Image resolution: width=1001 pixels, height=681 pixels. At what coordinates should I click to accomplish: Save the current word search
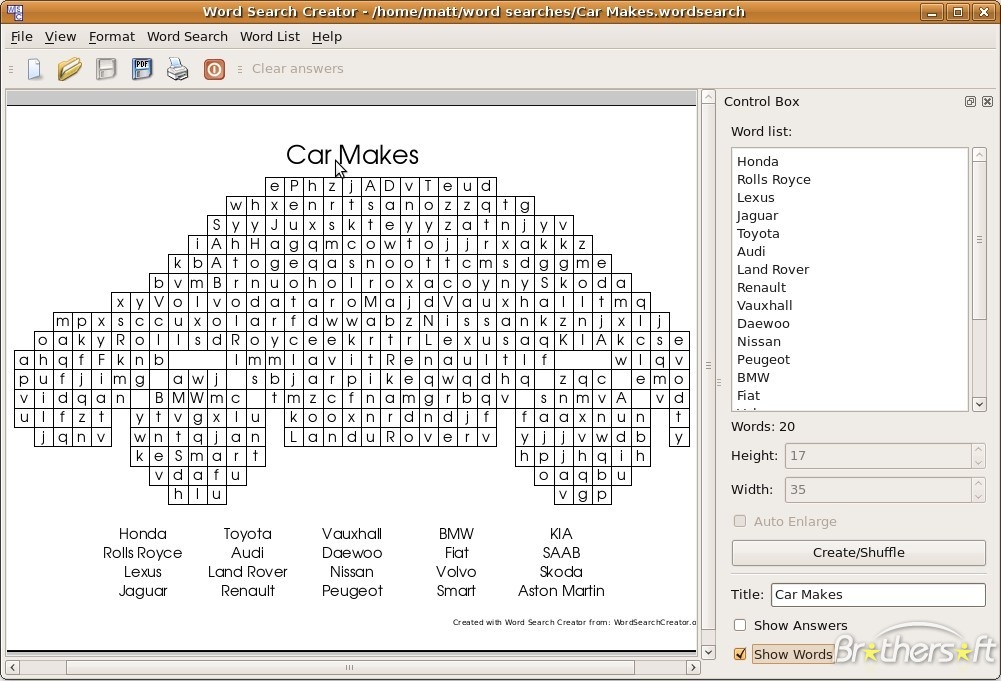point(106,68)
